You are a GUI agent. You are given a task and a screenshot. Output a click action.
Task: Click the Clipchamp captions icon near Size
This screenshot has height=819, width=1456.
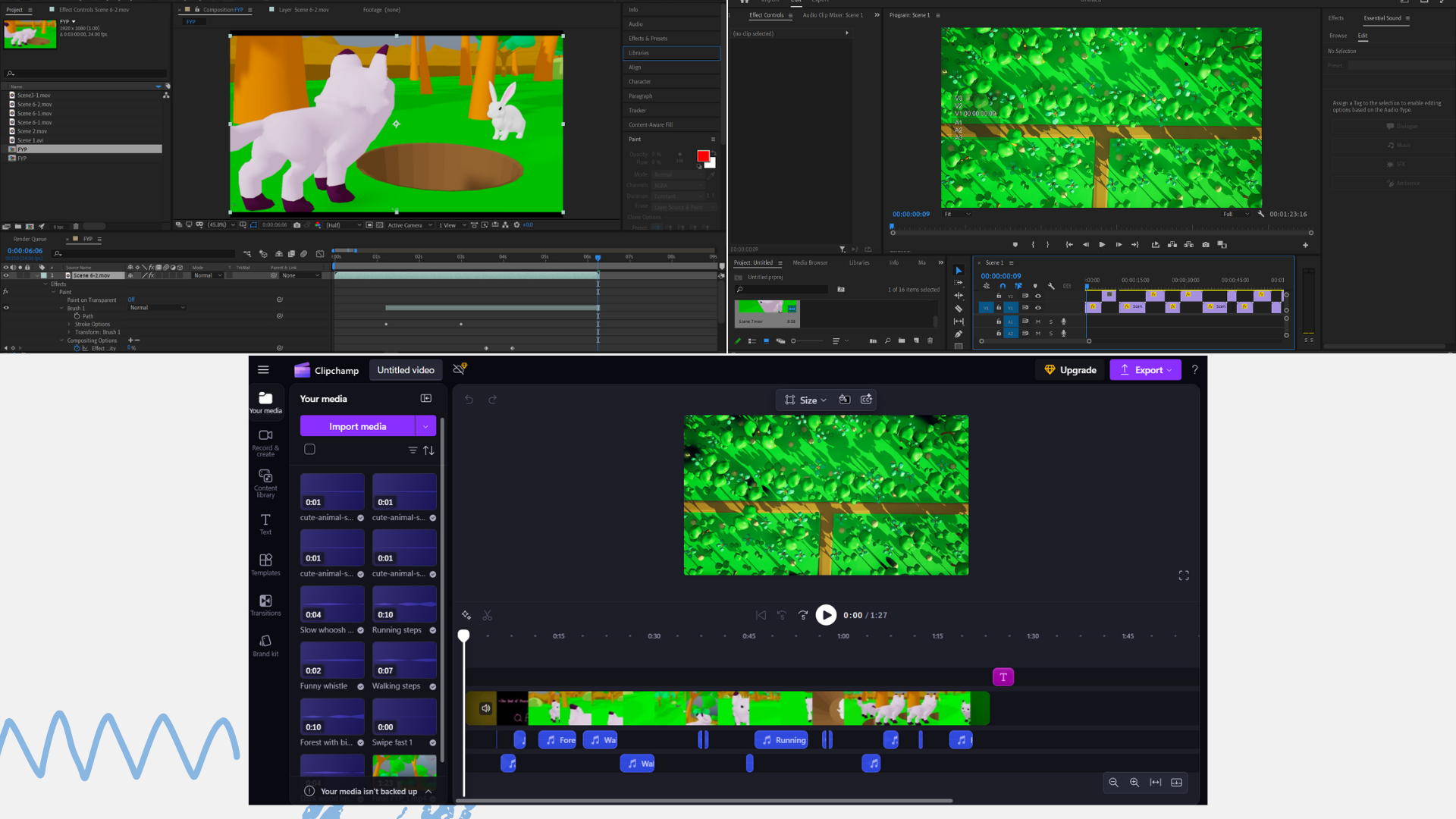pyautogui.click(x=866, y=400)
